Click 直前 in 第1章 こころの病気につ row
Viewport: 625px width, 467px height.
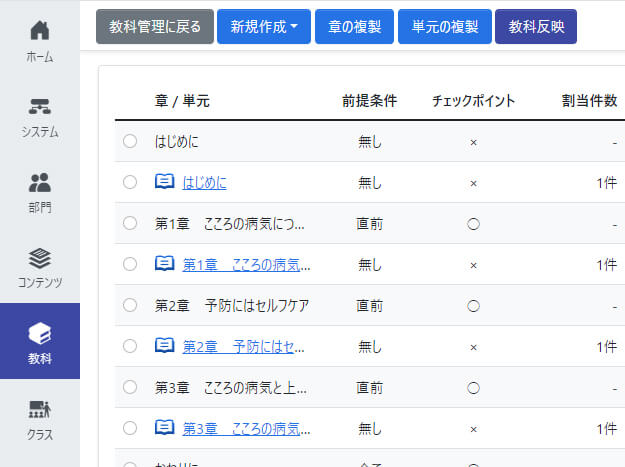pyautogui.click(x=369, y=224)
